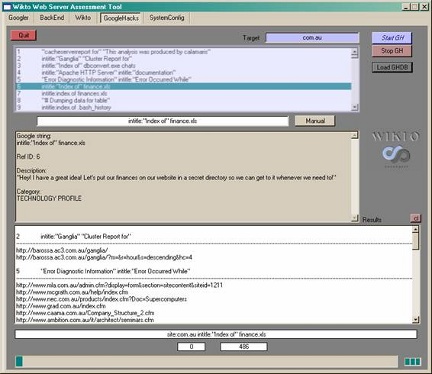Click the www.mla.com.au admin.cfm result
Viewport: 432px width, 374px height.
pos(119,285)
